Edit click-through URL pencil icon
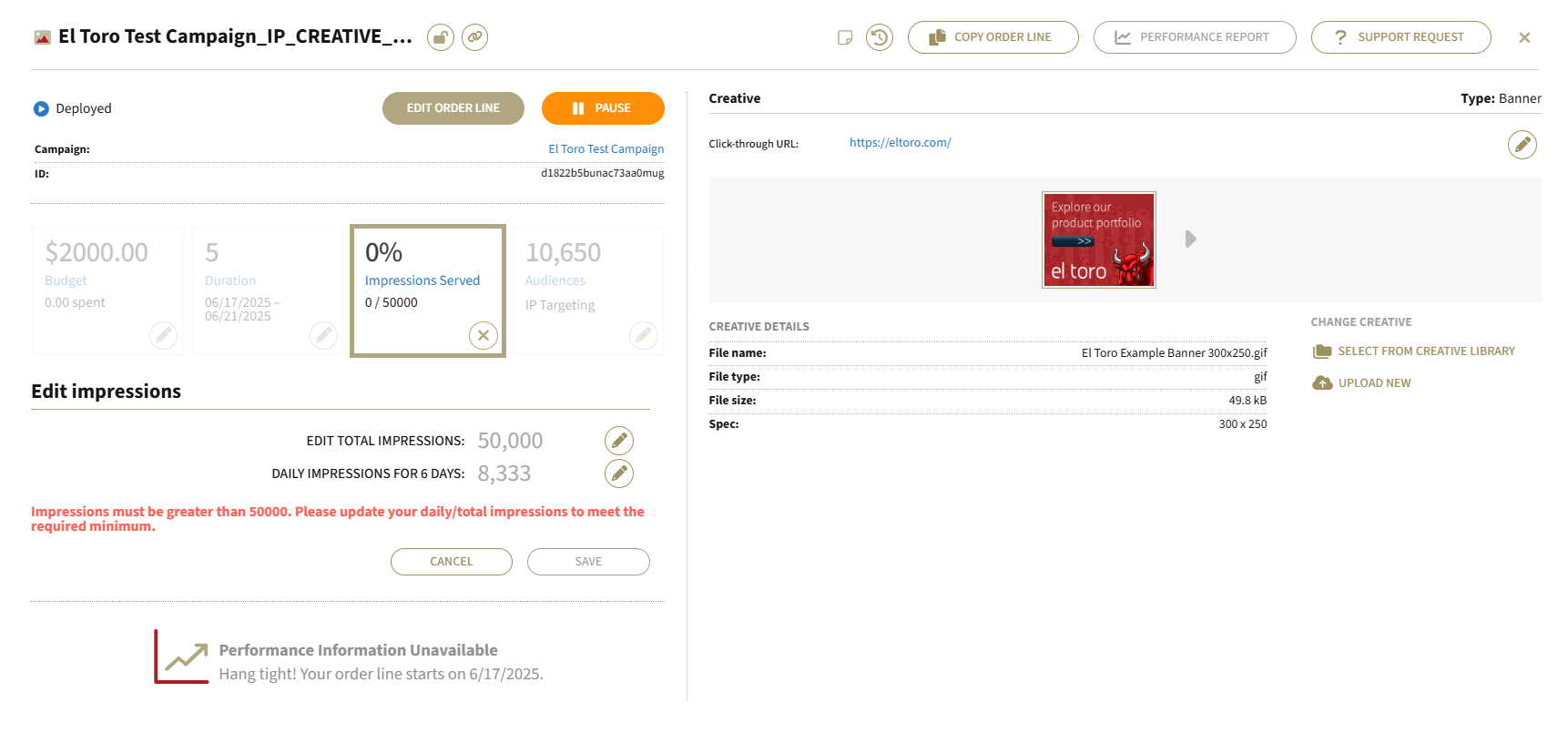This screenshot has height=733, width=1568. coord(1522,145)
